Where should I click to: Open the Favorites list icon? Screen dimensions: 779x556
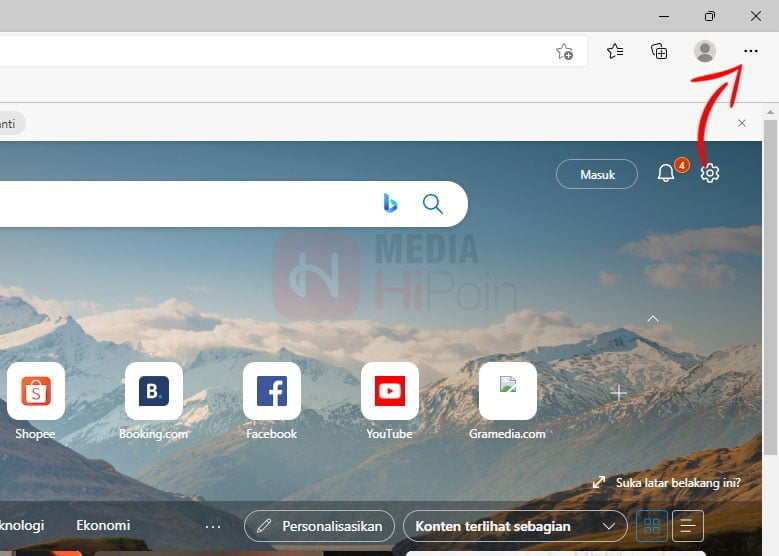click(x=615, y=51)
